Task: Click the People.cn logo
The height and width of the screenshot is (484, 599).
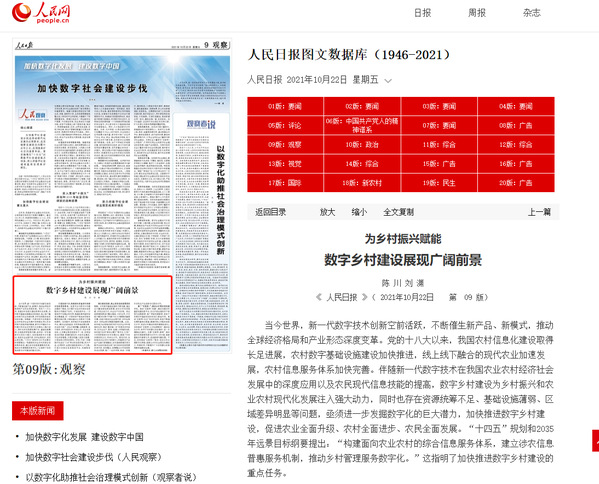Action: [x=41, y=13]
